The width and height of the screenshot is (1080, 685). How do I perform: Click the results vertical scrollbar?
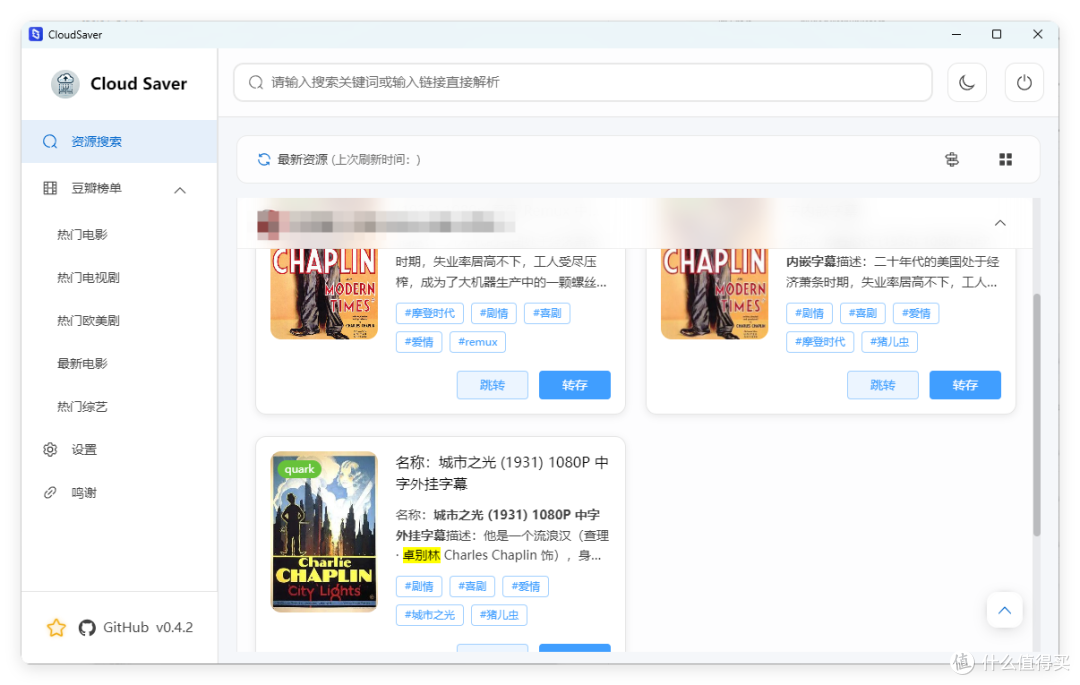[1037, 415]
